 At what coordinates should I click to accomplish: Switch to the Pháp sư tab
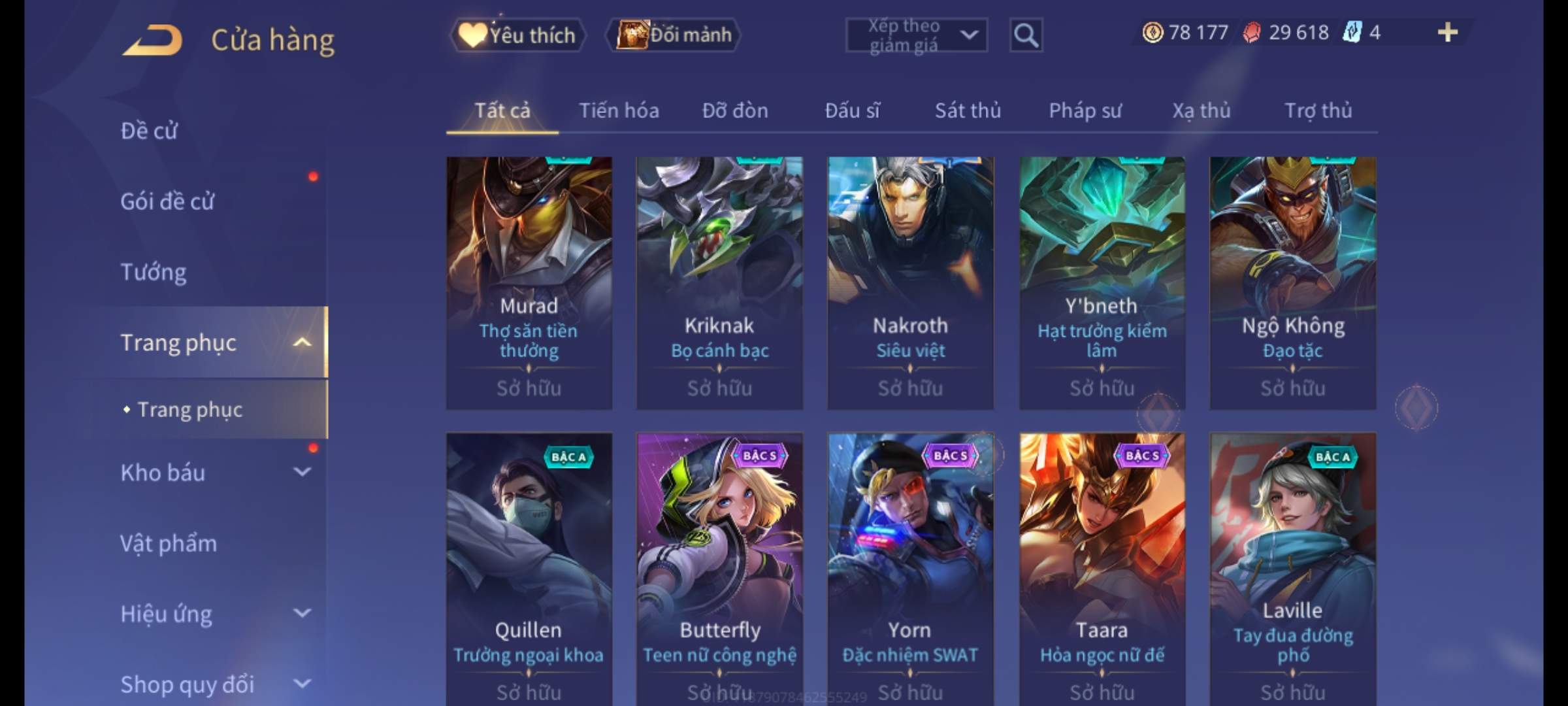click(1085, 110)
